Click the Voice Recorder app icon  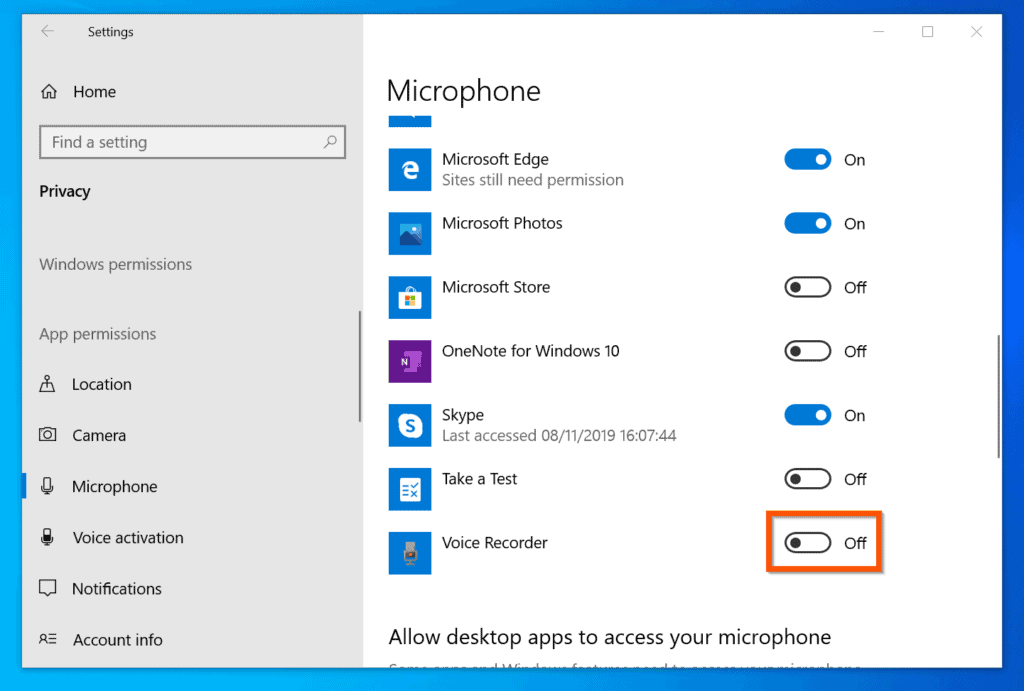click(409, 553)
